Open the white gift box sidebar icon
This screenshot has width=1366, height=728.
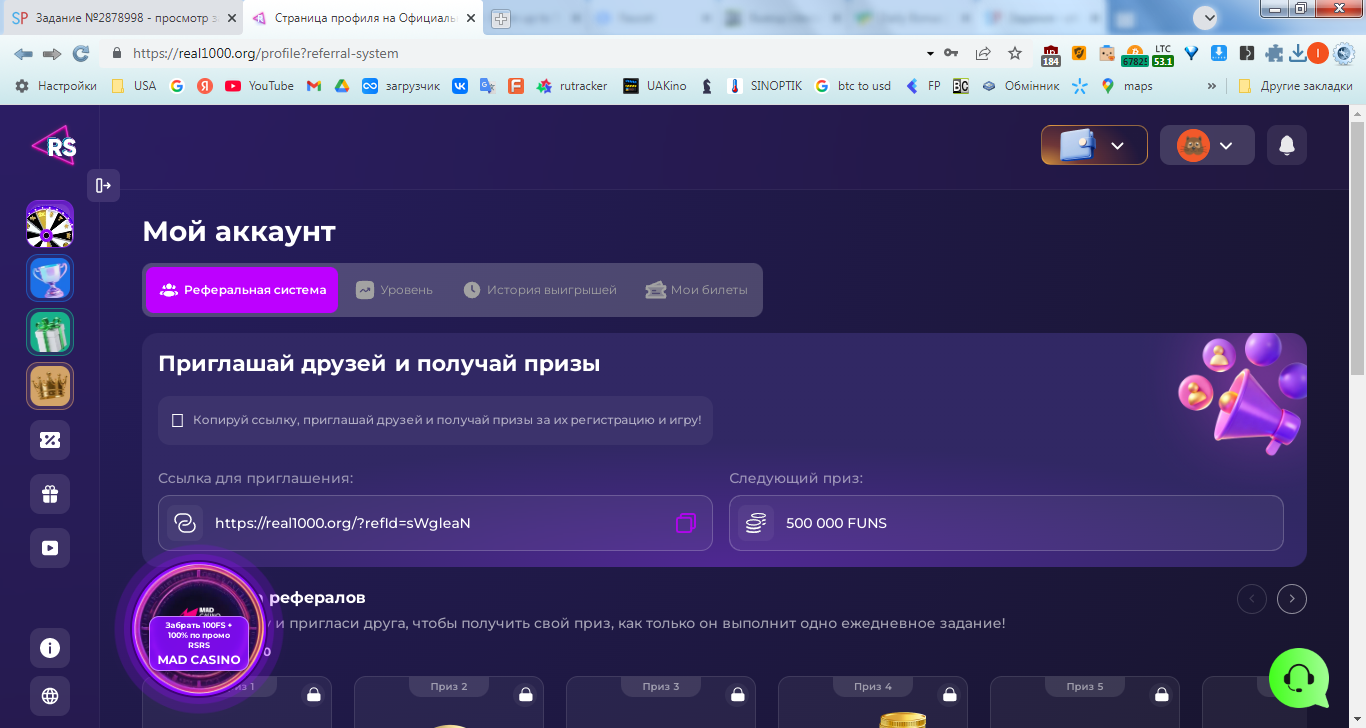tap(50, 494)
